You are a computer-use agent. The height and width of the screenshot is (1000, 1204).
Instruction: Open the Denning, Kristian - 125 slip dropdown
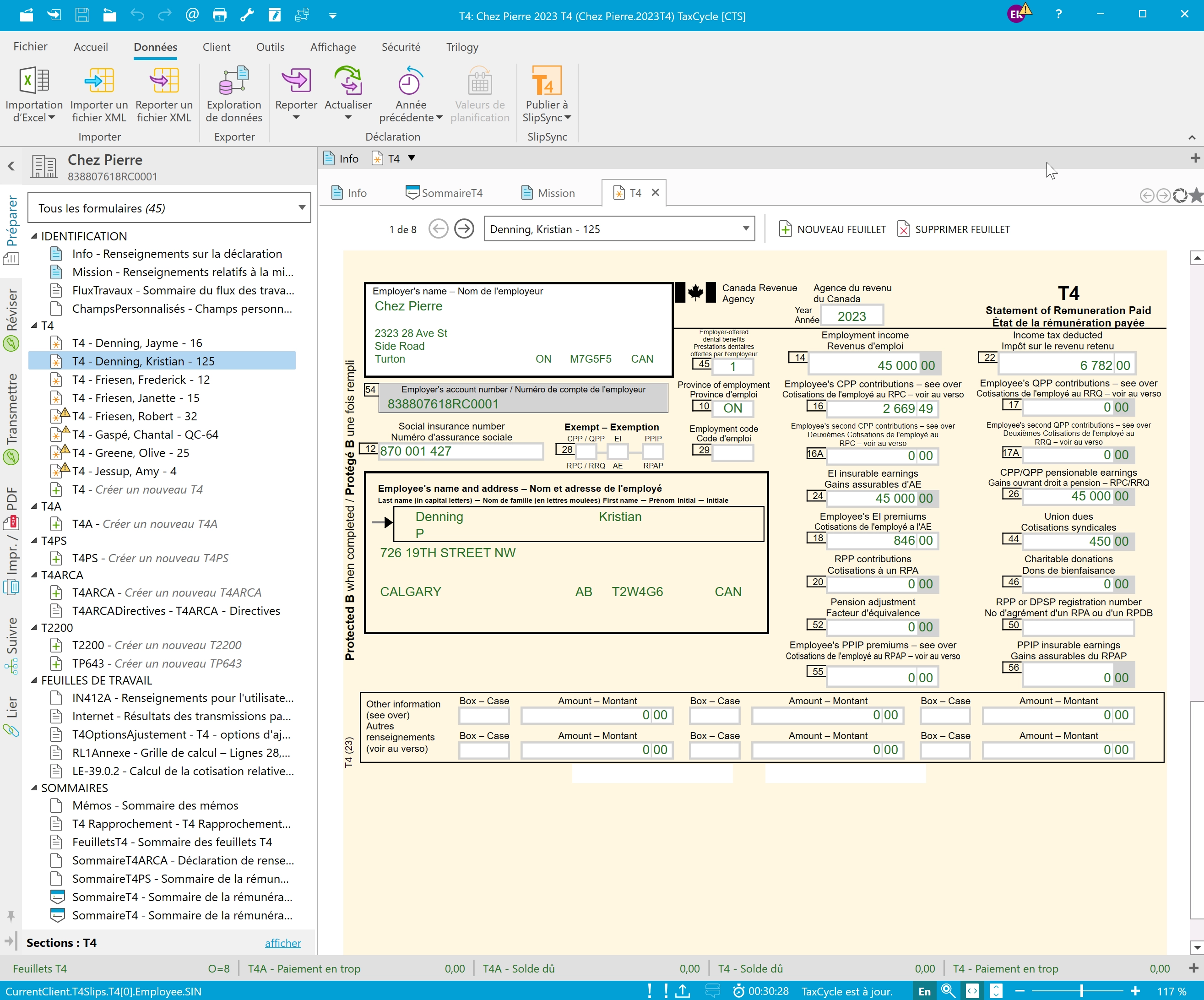pyautogui.click(x=619, y=229)
